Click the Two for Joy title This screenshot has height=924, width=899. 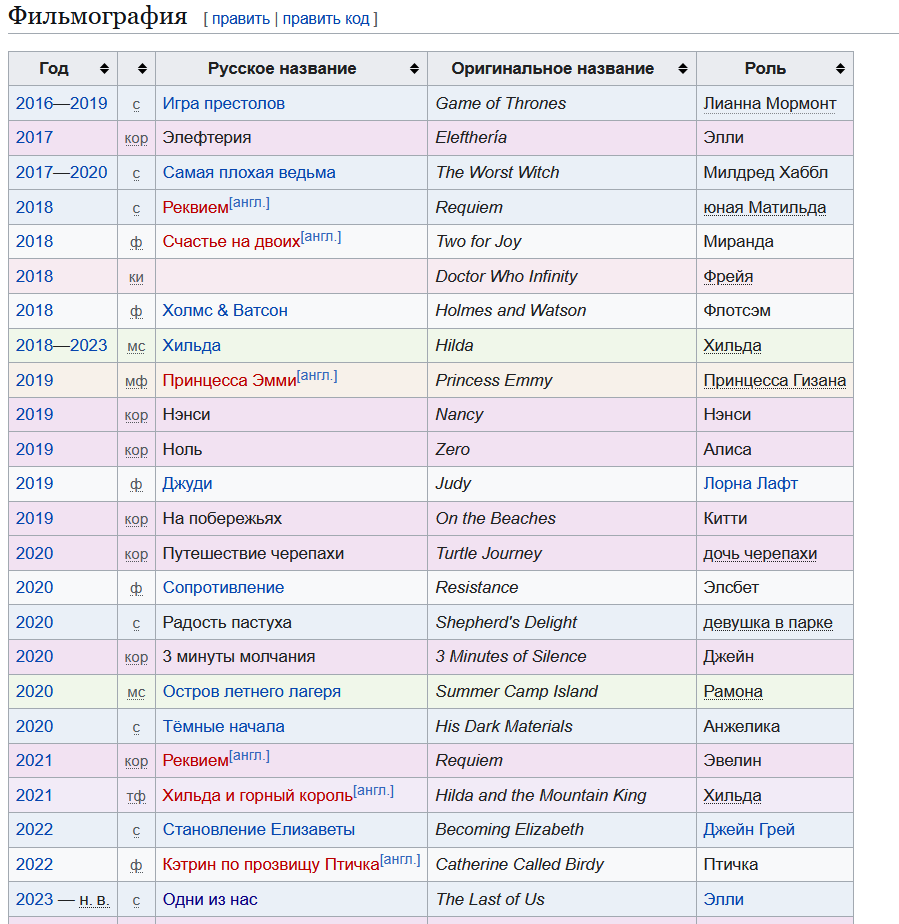point(478,242)
